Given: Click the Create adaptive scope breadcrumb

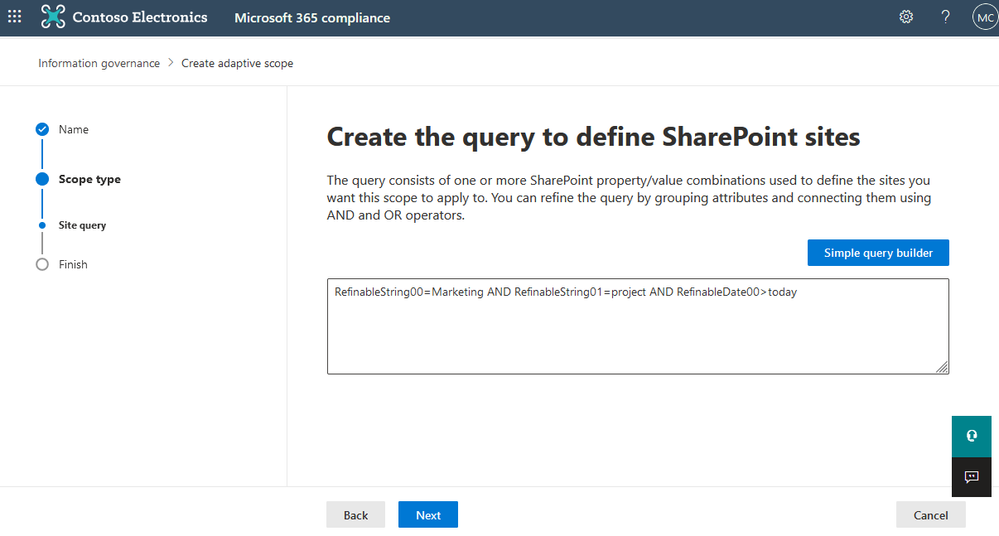Looking at the screenshot, I should (237, 63).
